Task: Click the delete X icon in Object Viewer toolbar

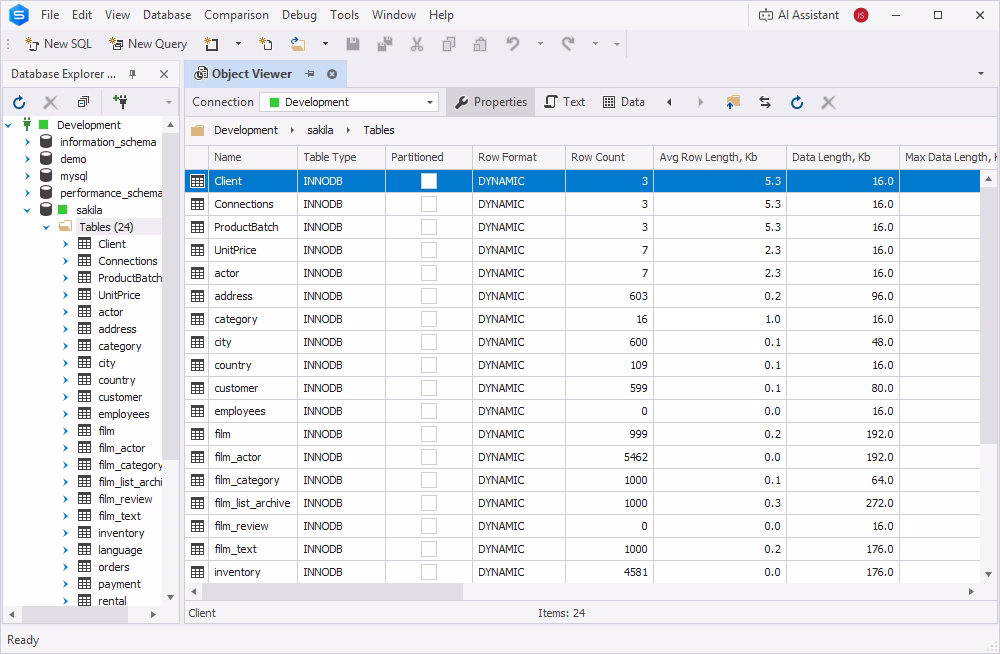Action: coord(828,102)
